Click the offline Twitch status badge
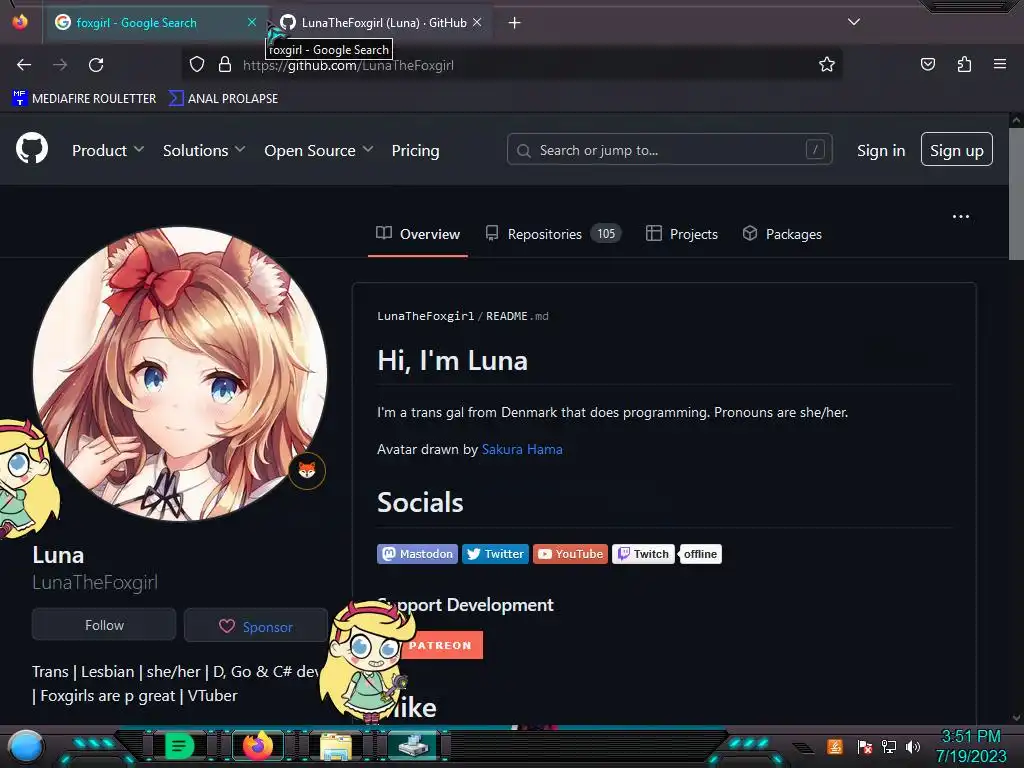1024x768 pixels. 700,554
